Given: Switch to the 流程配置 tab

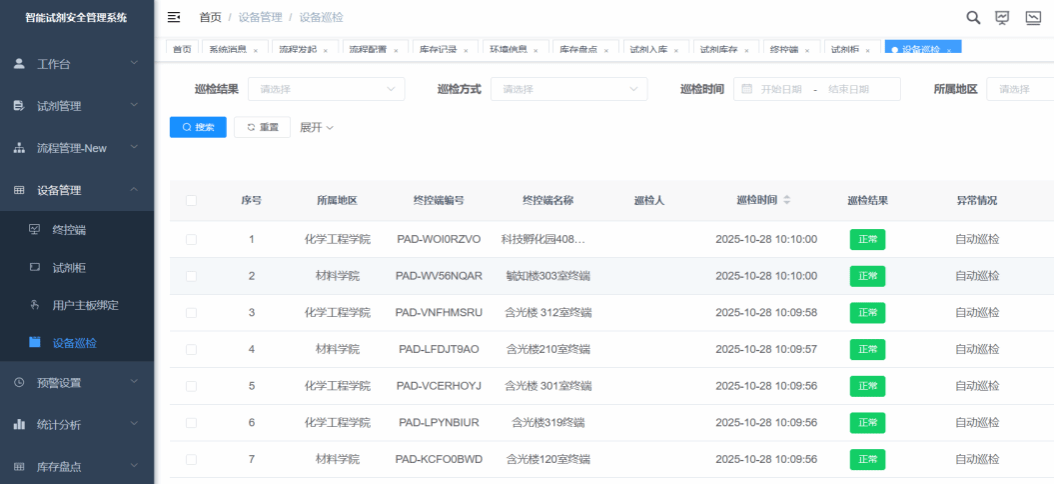Looking at the screenshot, I should click(x=368, y=48).
